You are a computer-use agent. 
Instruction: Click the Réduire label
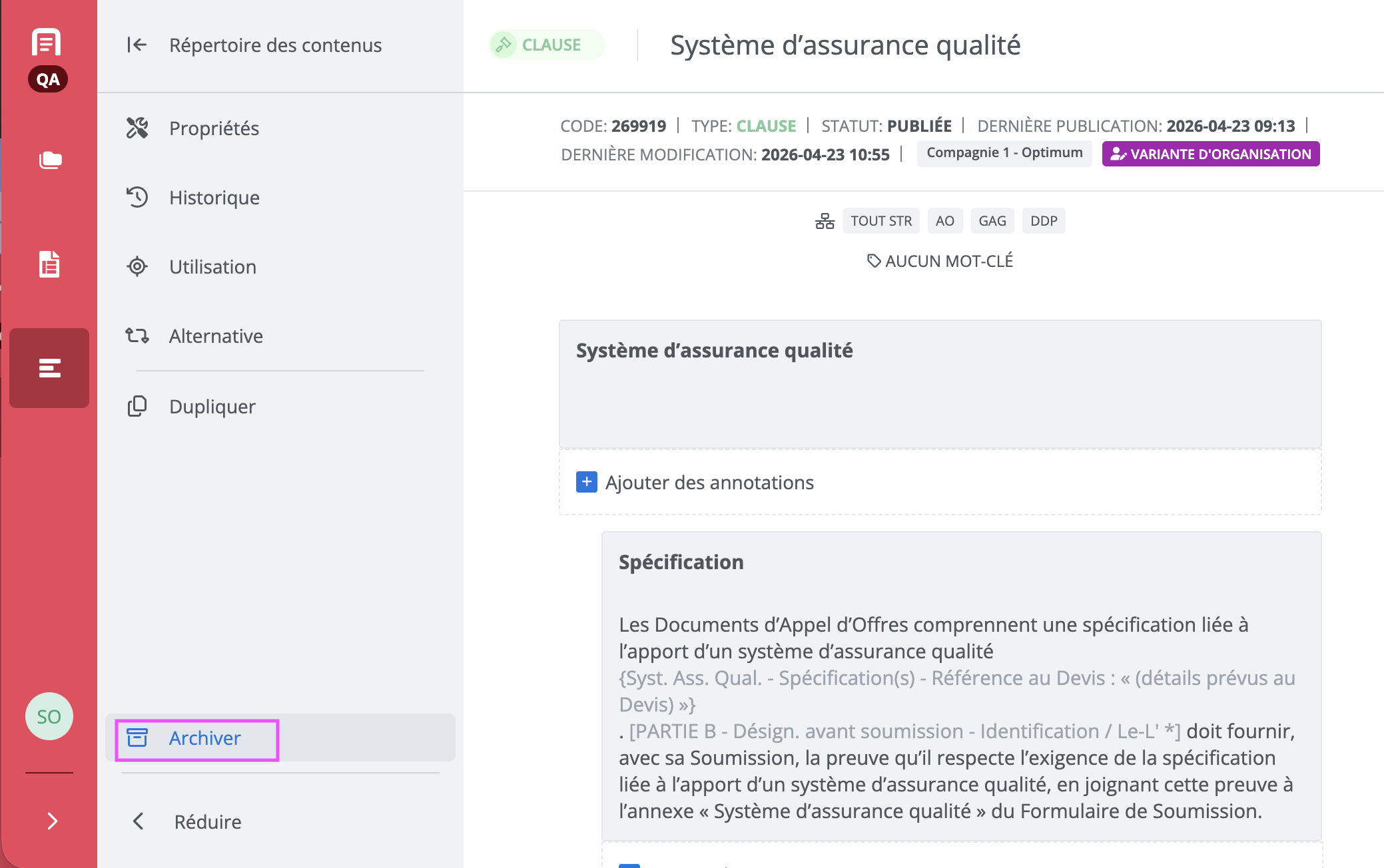coord(208,821)
